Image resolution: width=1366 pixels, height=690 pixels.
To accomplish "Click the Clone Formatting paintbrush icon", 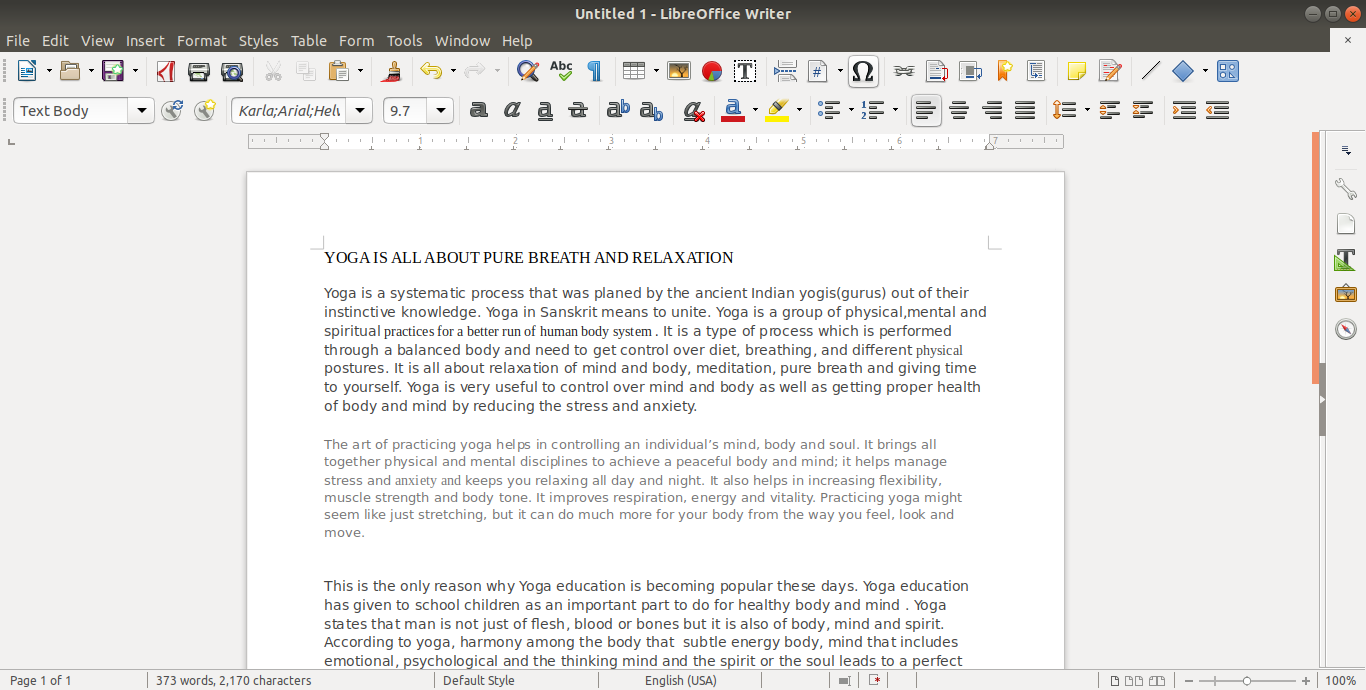I will click(391, 71).
